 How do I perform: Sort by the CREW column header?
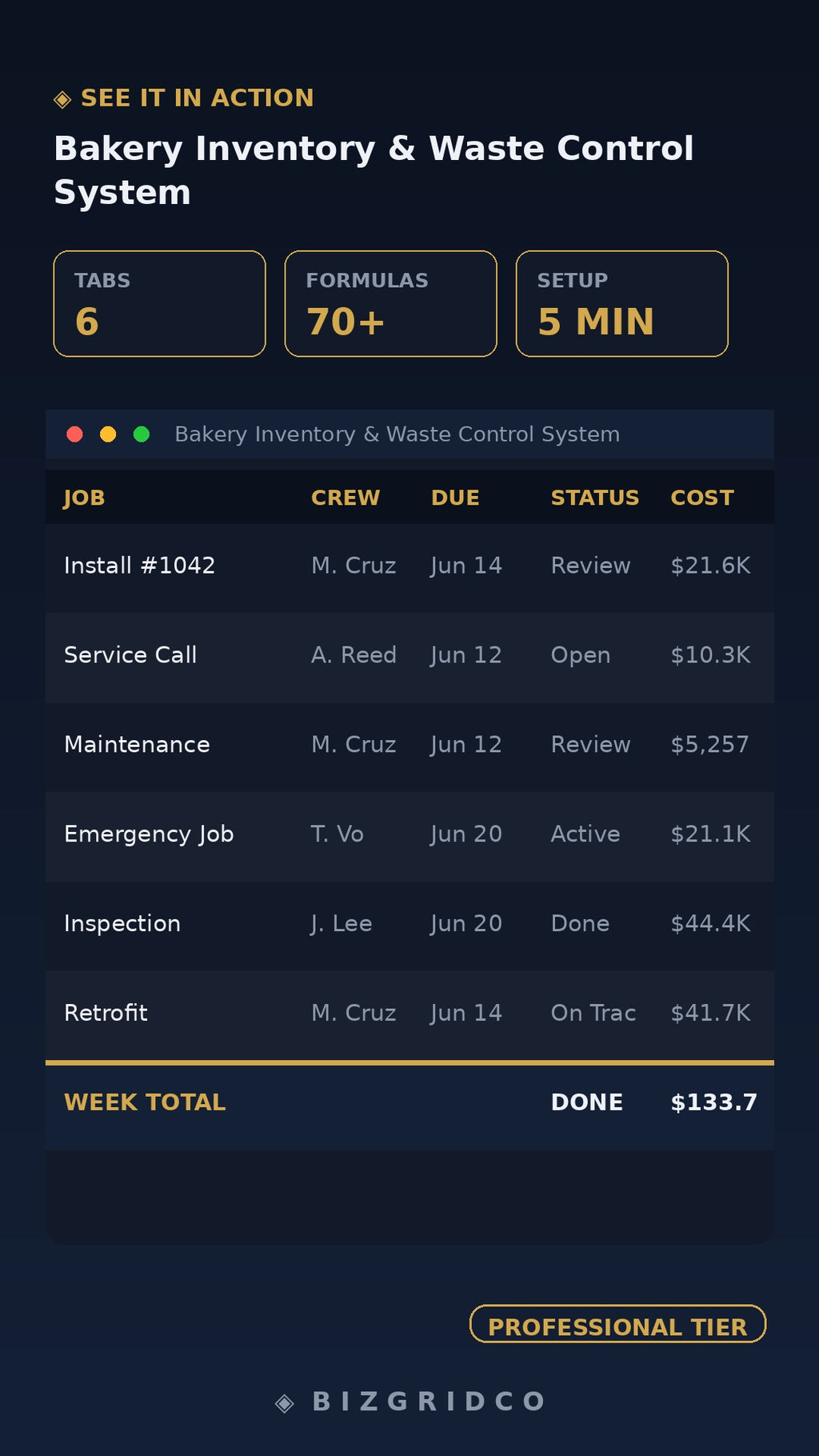(x=346, y=498)
